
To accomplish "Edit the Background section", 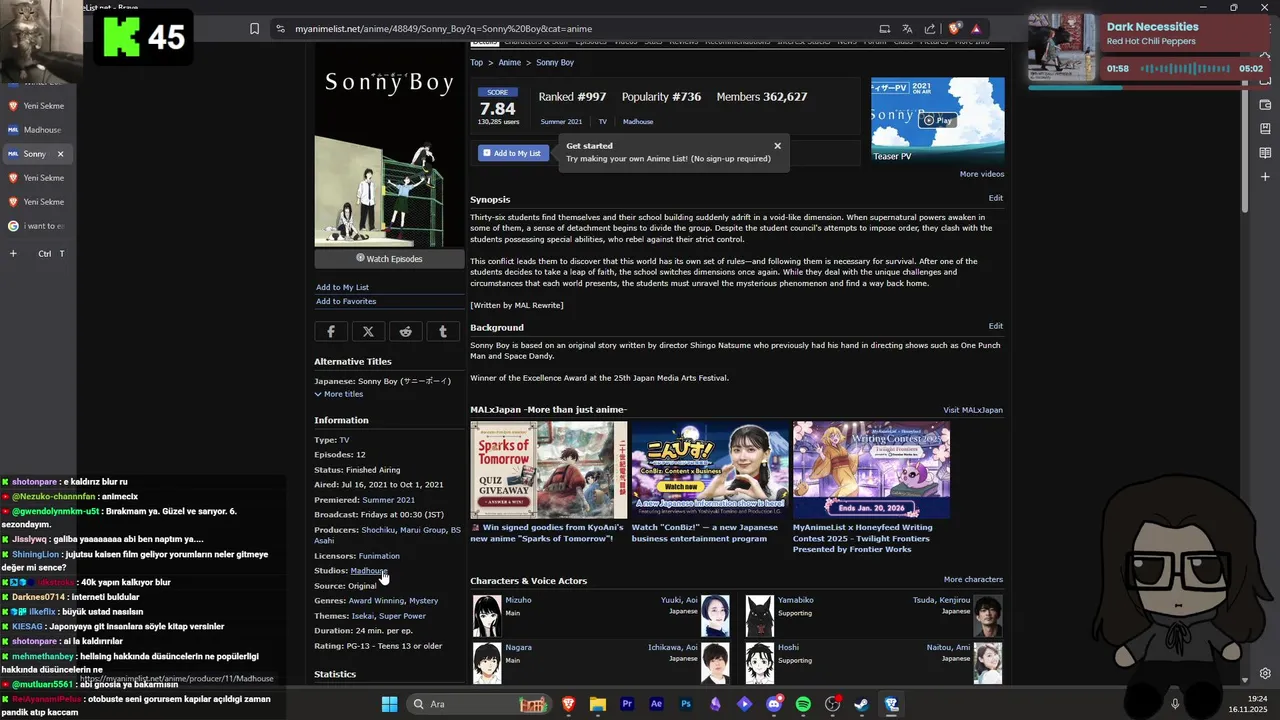I will point(996,326).
